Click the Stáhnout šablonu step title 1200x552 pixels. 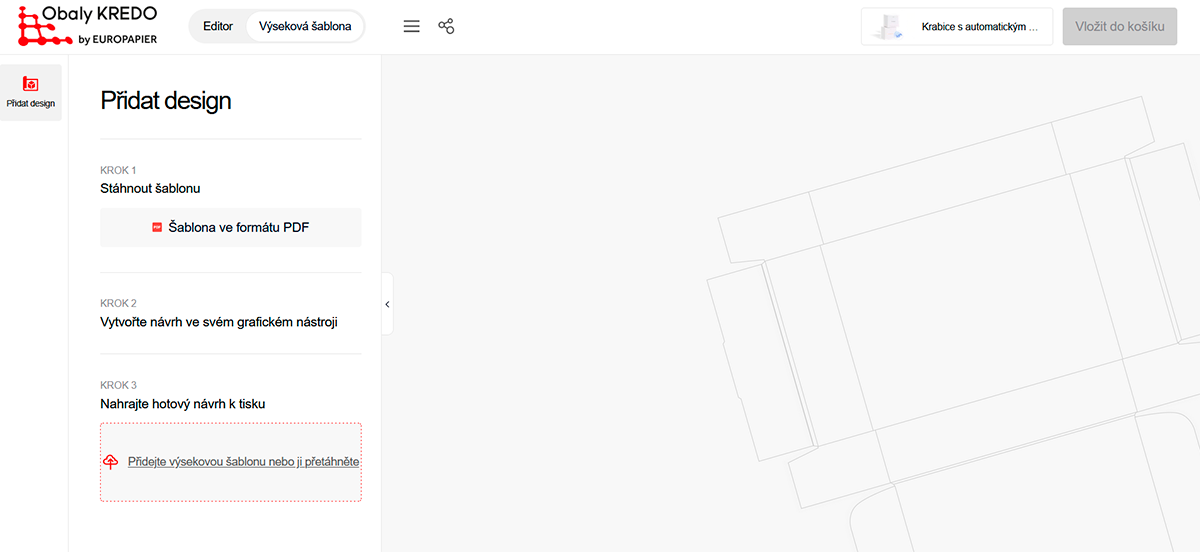coord(151,188)
